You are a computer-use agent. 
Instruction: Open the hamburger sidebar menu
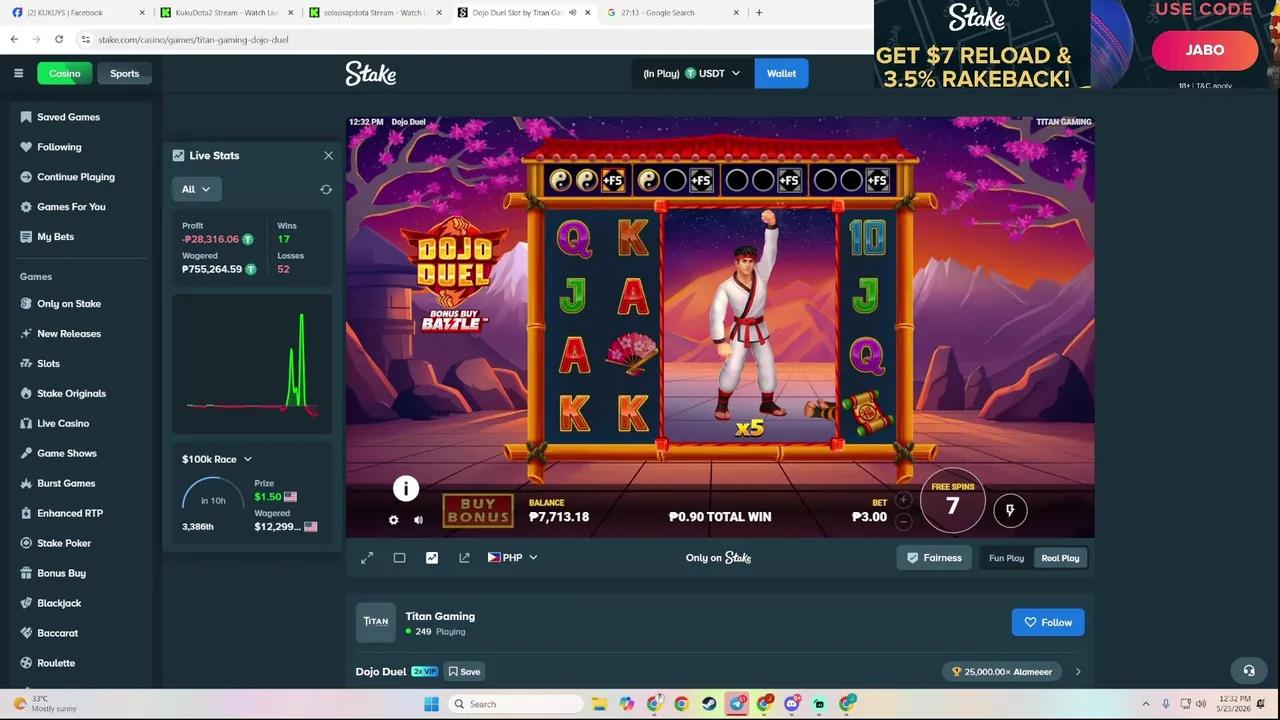tap(18, 73)
